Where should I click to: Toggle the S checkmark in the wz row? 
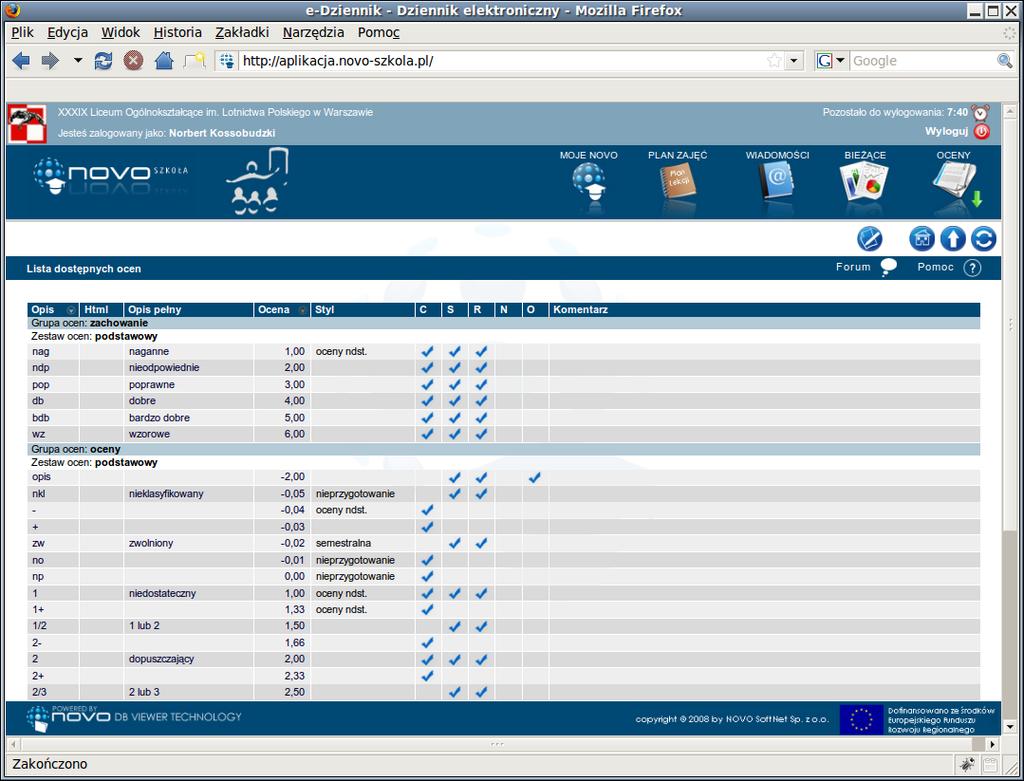(x=455, y=434)
